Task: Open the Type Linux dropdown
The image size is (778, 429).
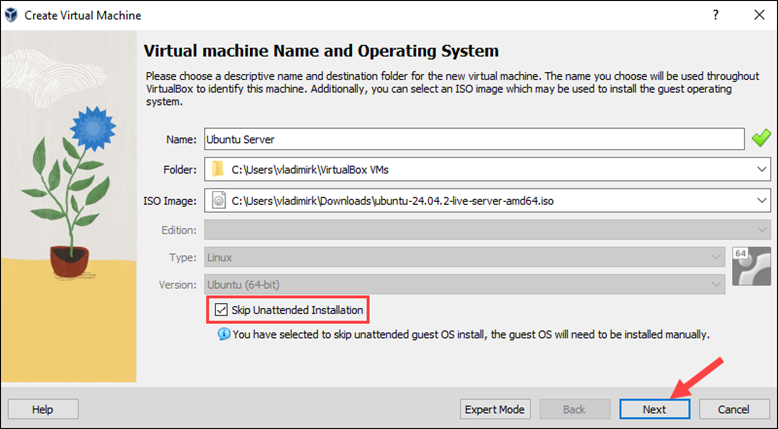Action: tap(716, 257)
